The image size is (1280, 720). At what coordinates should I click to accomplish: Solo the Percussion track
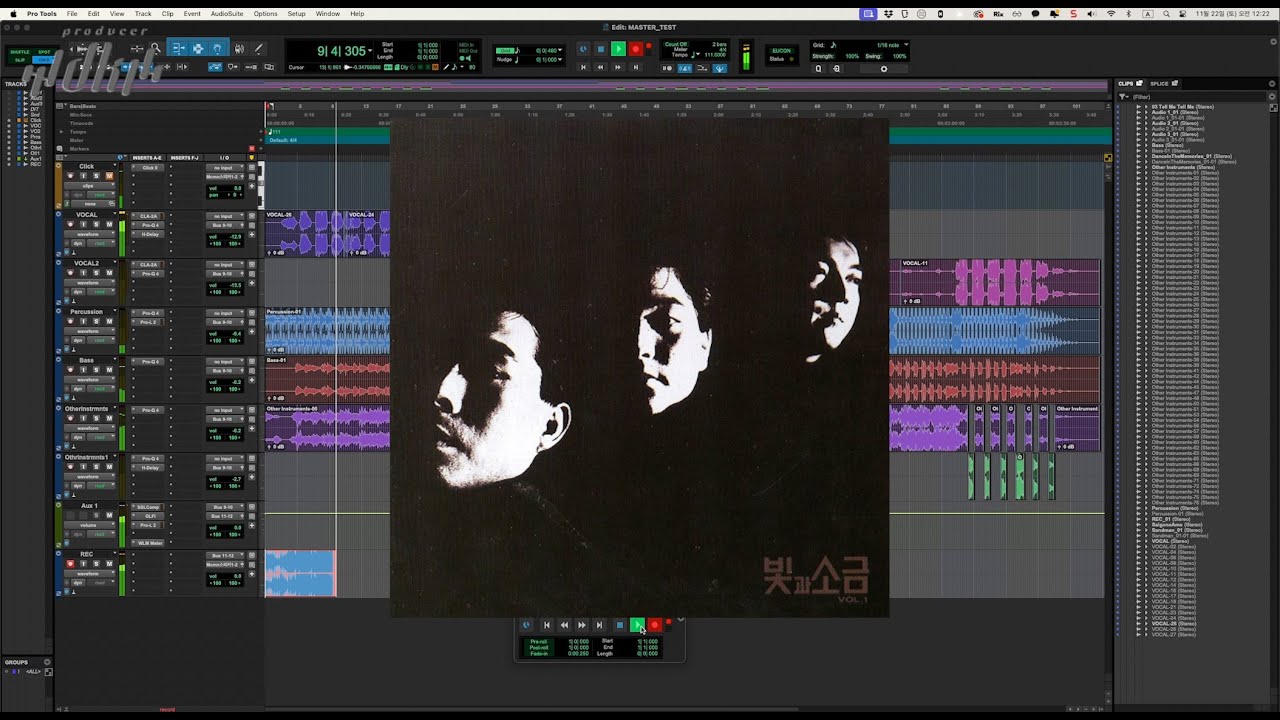(96, 321)
